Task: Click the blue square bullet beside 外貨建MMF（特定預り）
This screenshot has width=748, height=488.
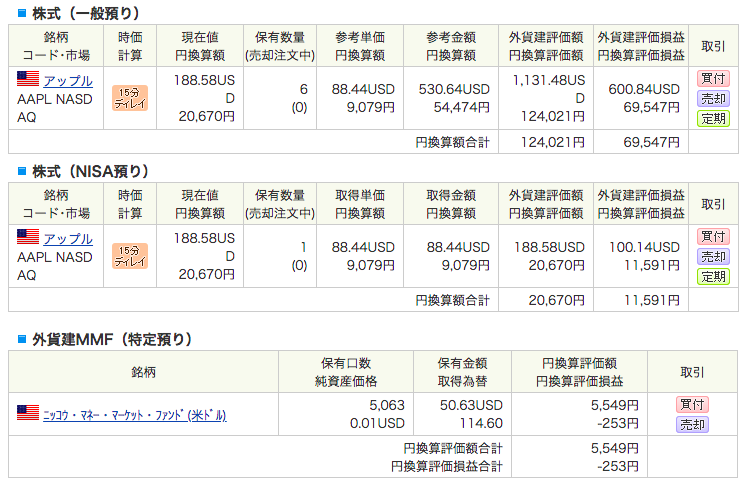Action: [21, 339]
